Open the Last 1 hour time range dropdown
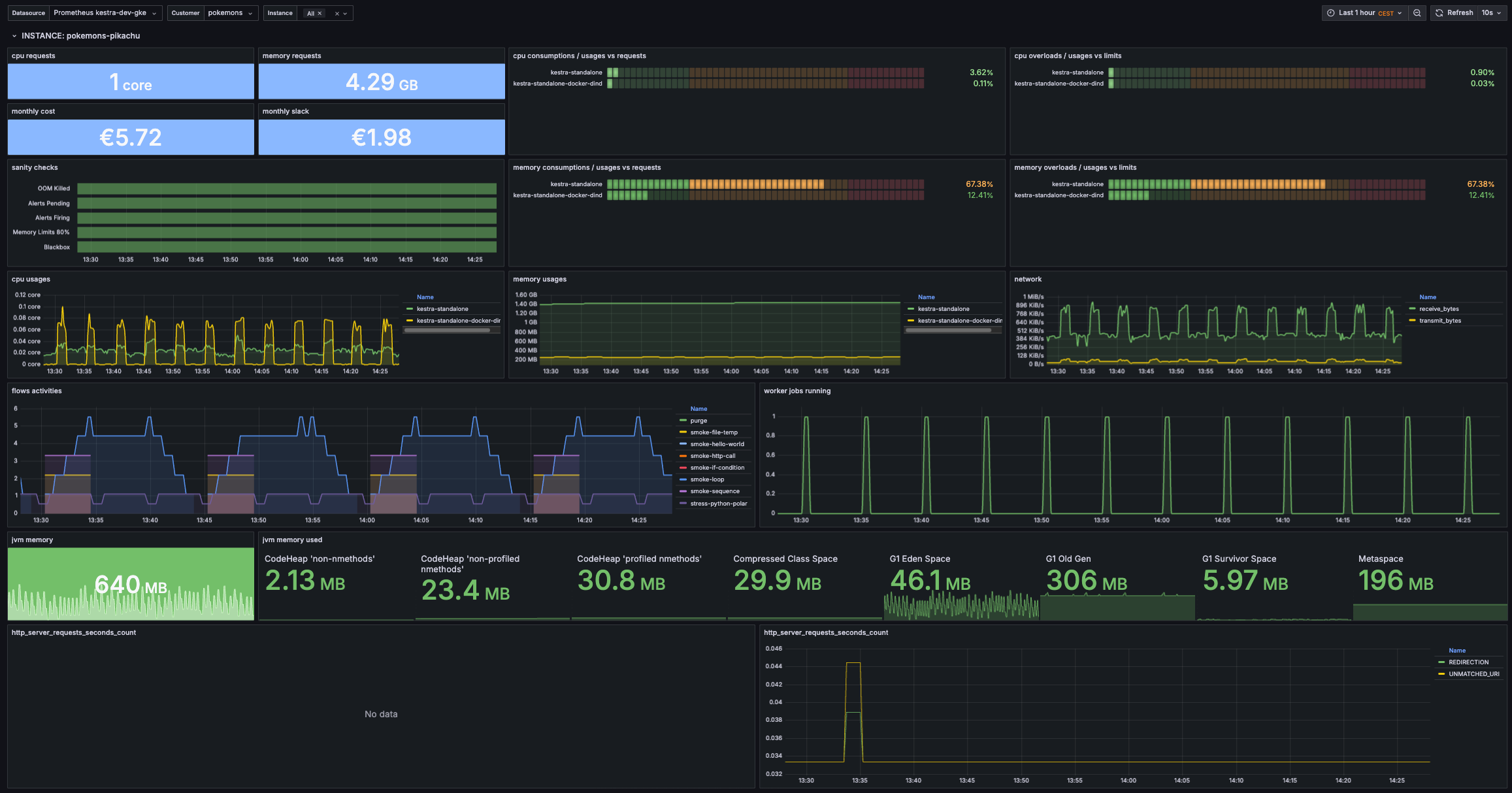1512x793 pixels. click(1364, 12)
